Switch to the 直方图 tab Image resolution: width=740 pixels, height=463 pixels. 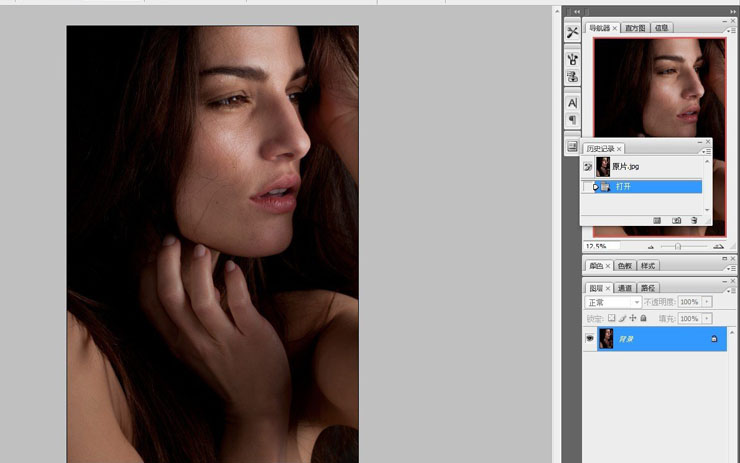point(635,28)
